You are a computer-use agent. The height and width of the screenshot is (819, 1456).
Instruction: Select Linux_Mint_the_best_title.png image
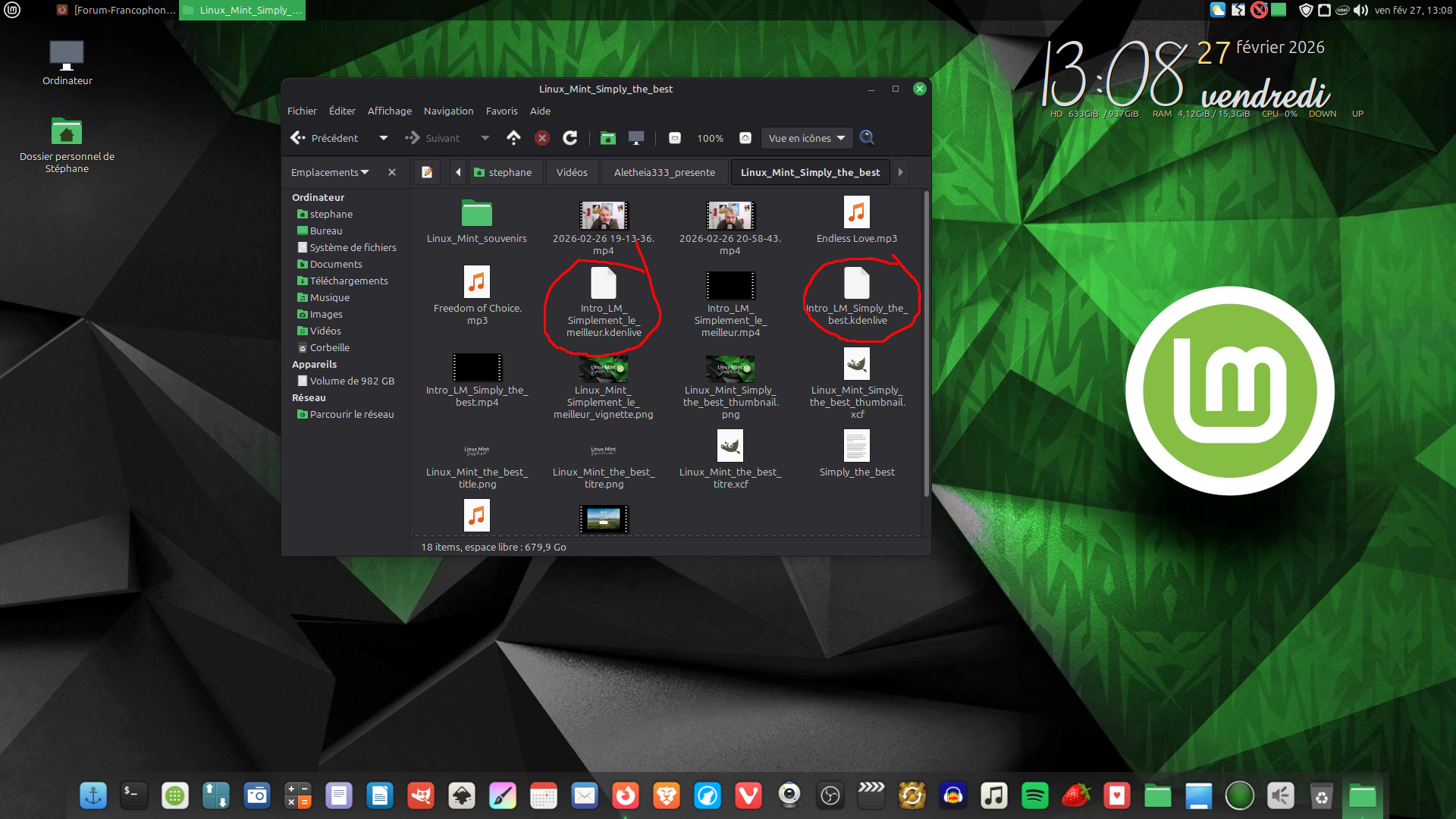[477, 466]
